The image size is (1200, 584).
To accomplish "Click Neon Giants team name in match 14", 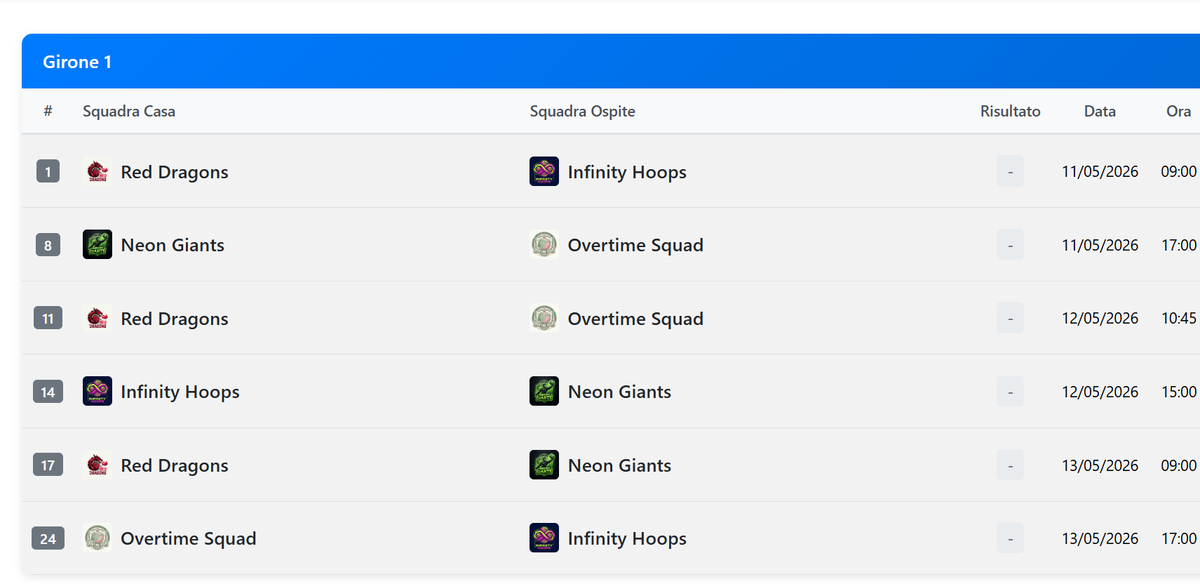I will point(620,392).
